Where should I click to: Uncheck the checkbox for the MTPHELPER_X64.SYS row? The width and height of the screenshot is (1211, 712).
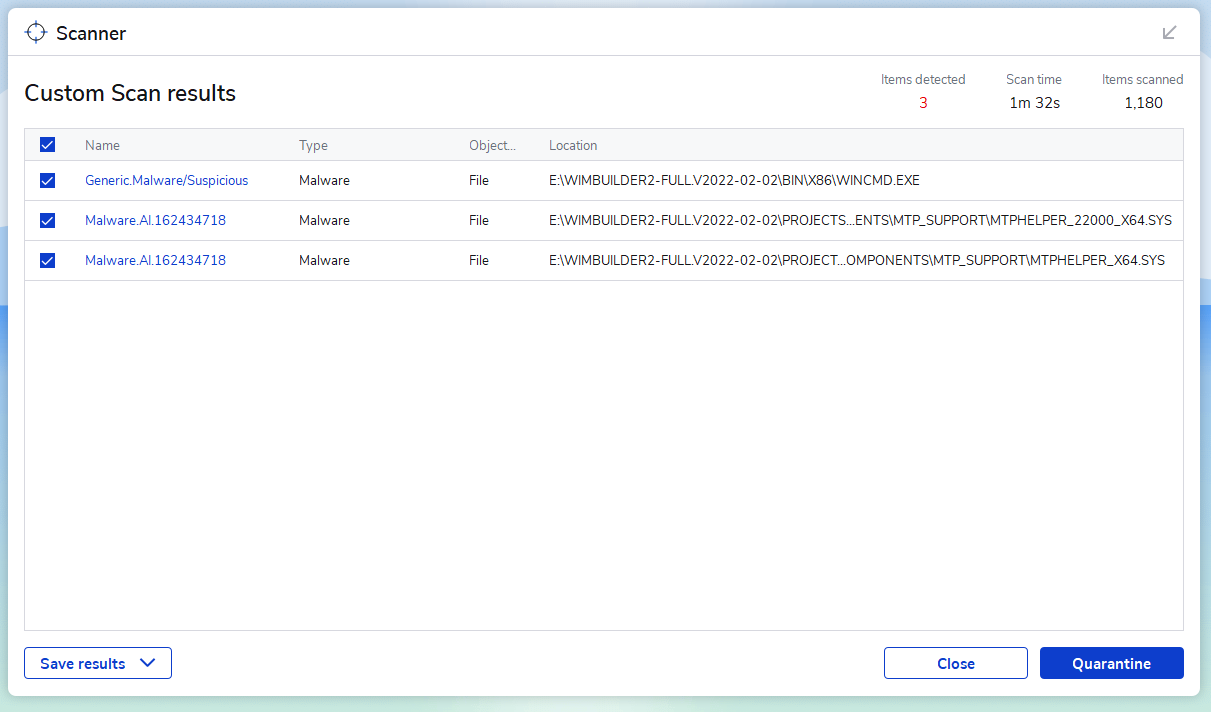click(47, 261)
